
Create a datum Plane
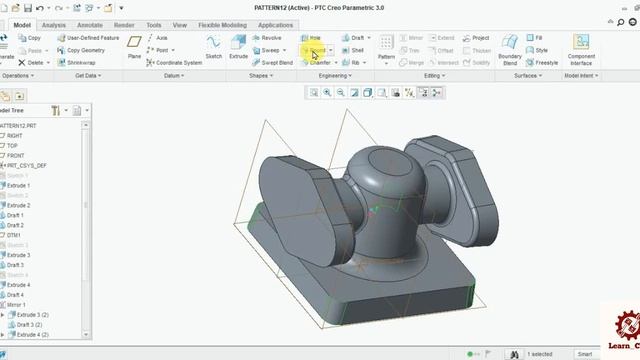coord(134,47)
